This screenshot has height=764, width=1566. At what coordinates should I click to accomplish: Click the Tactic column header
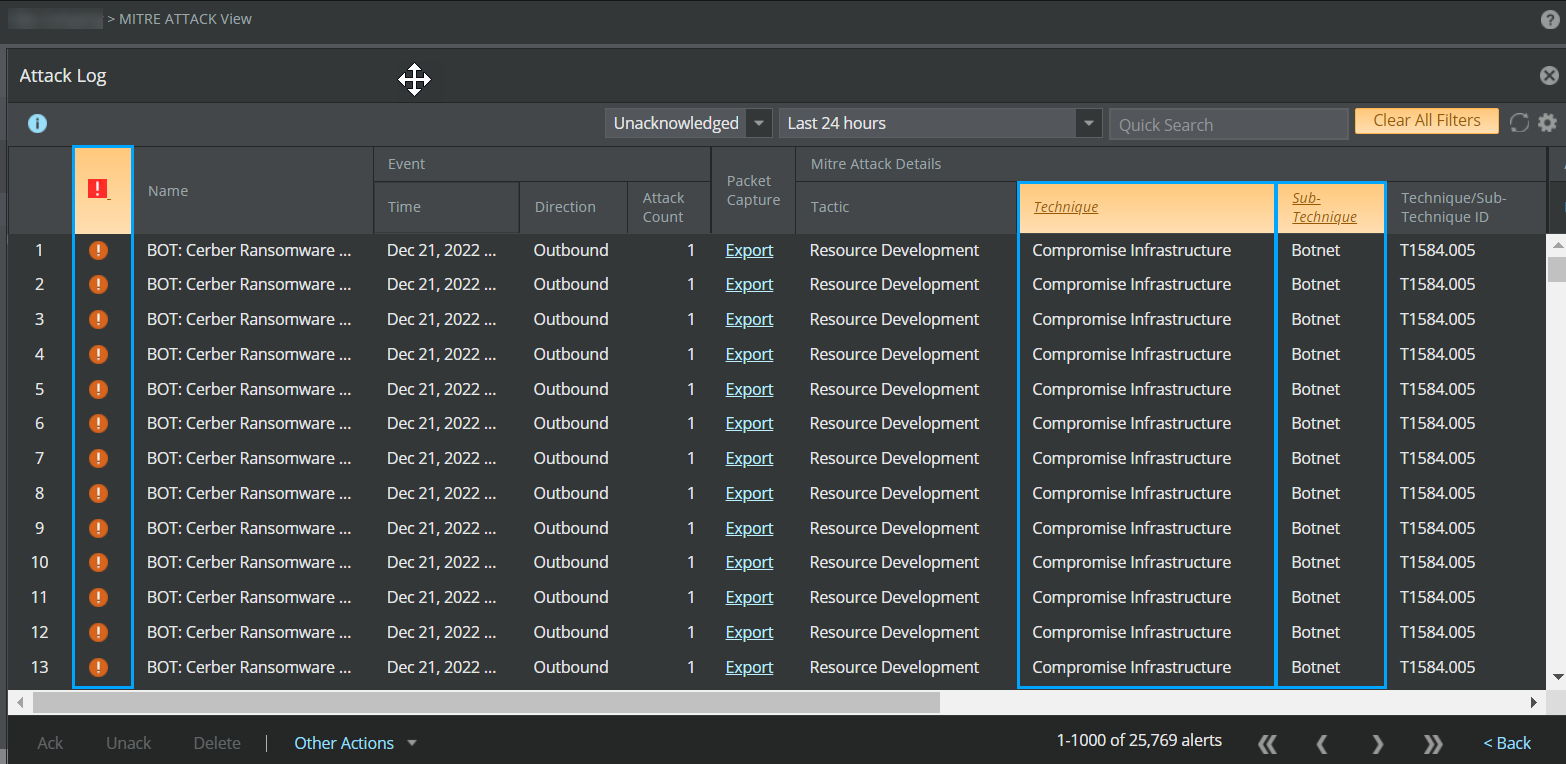[x=906, y=207]
